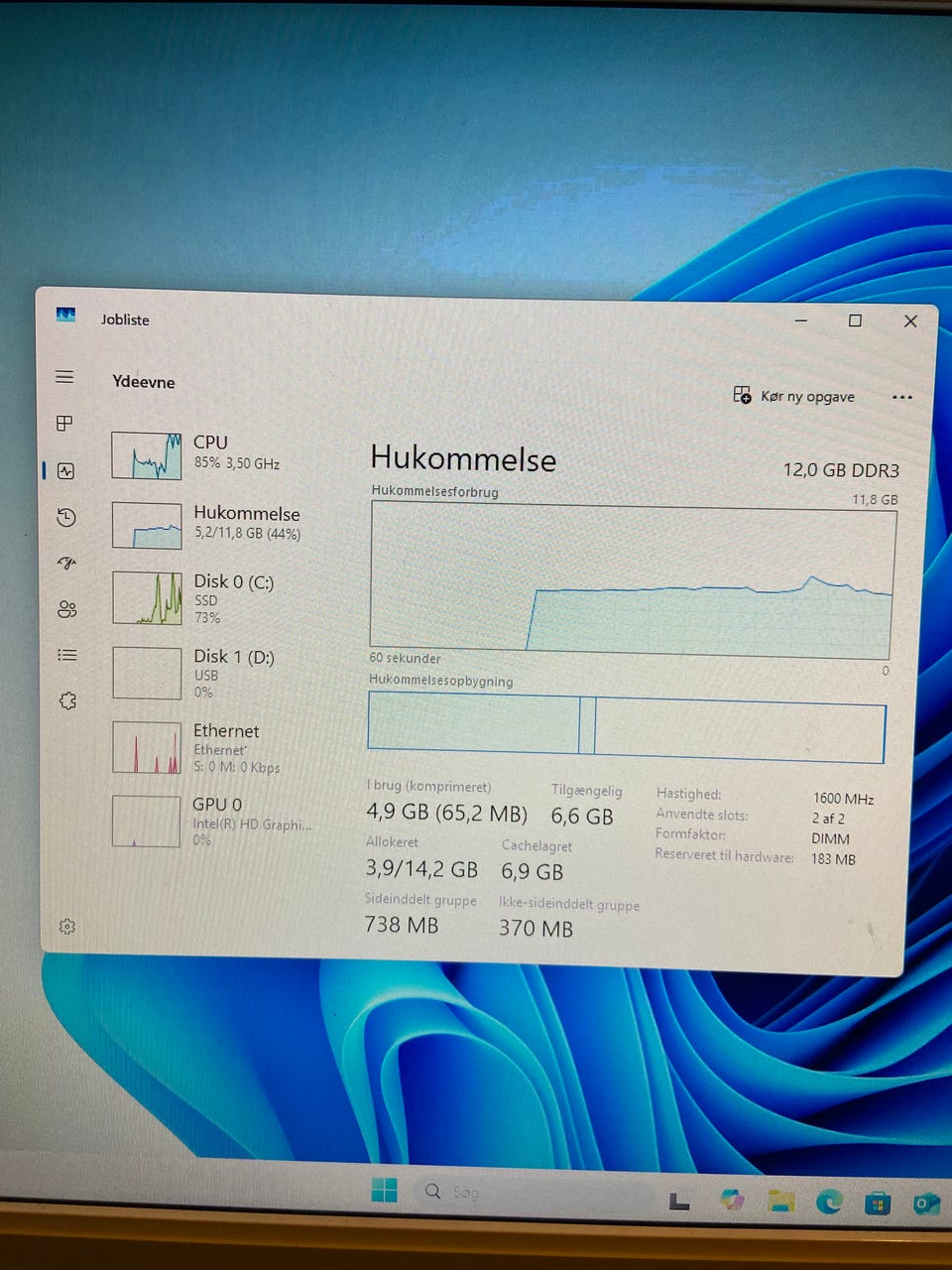952x1270 pixels.
Task: Open Task Manager settings gear icon
Action: click(x=67, y=926)
